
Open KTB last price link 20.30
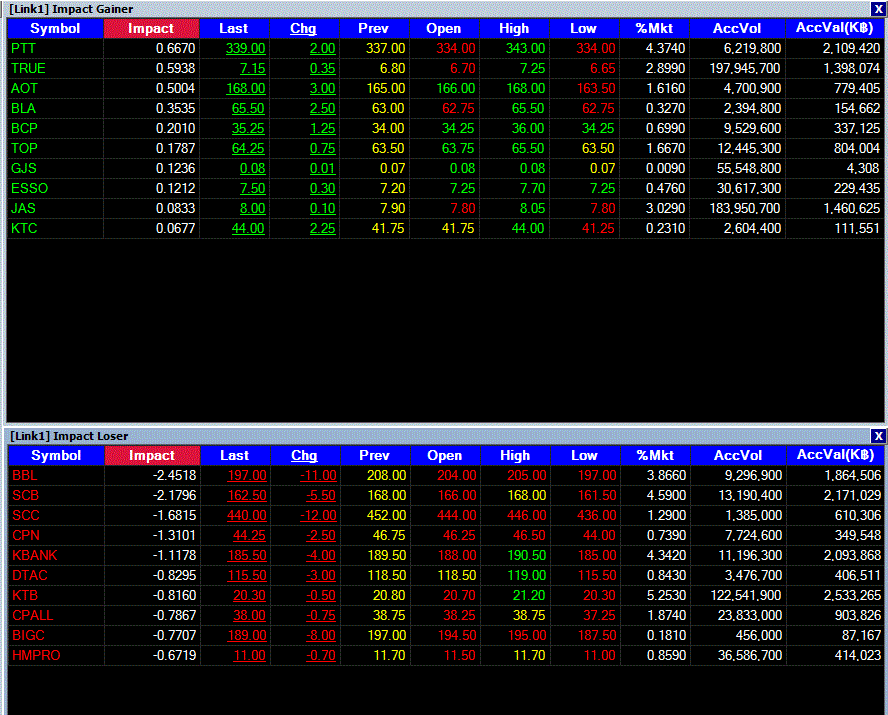coord(249,596)
